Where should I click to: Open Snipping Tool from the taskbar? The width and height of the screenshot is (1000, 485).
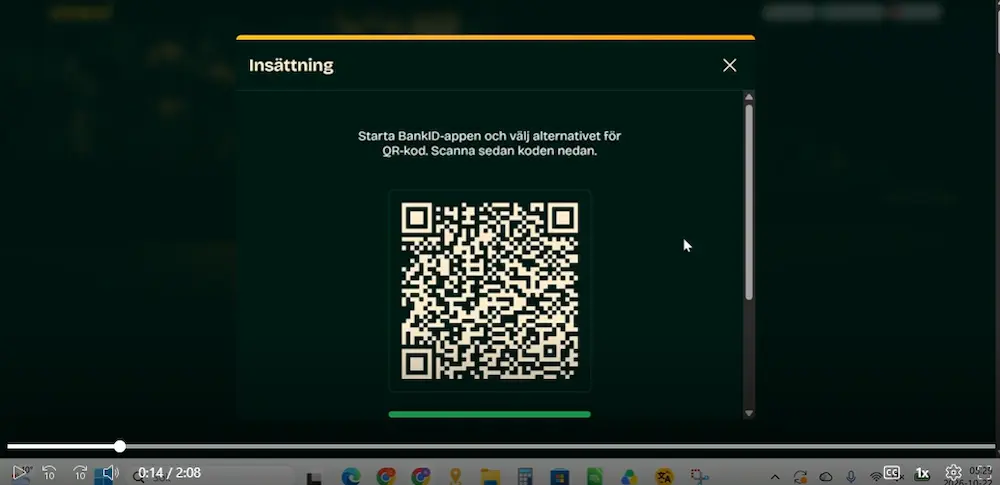tap(700, 476)
